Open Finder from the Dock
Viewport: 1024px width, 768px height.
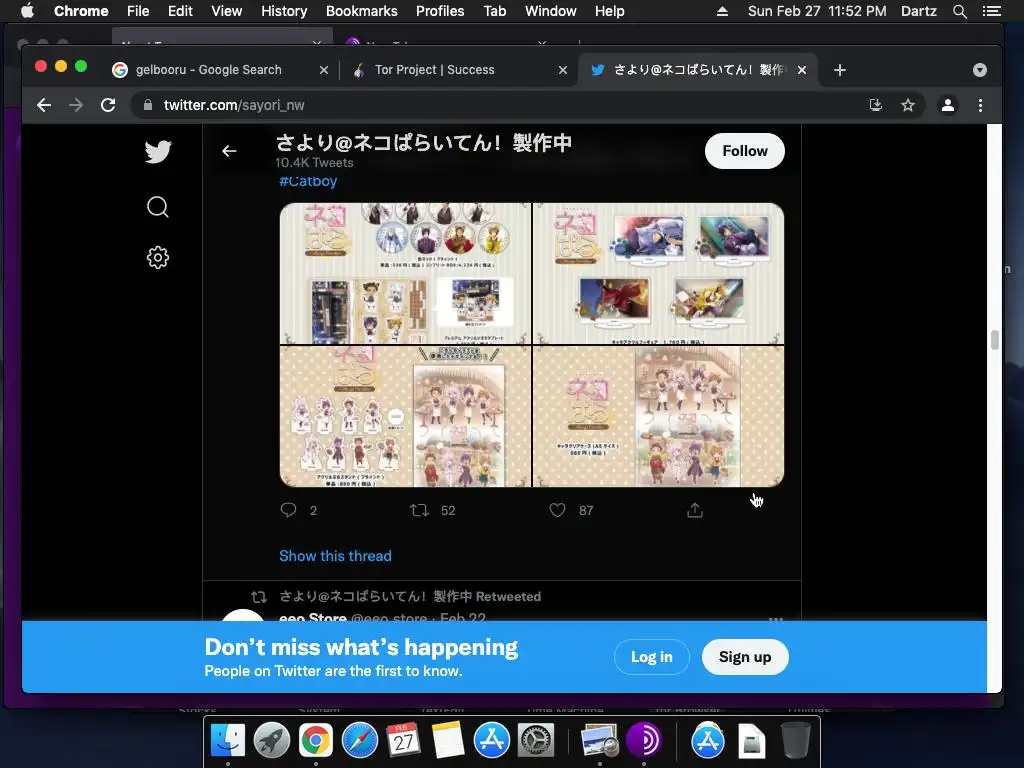point(228,741)
